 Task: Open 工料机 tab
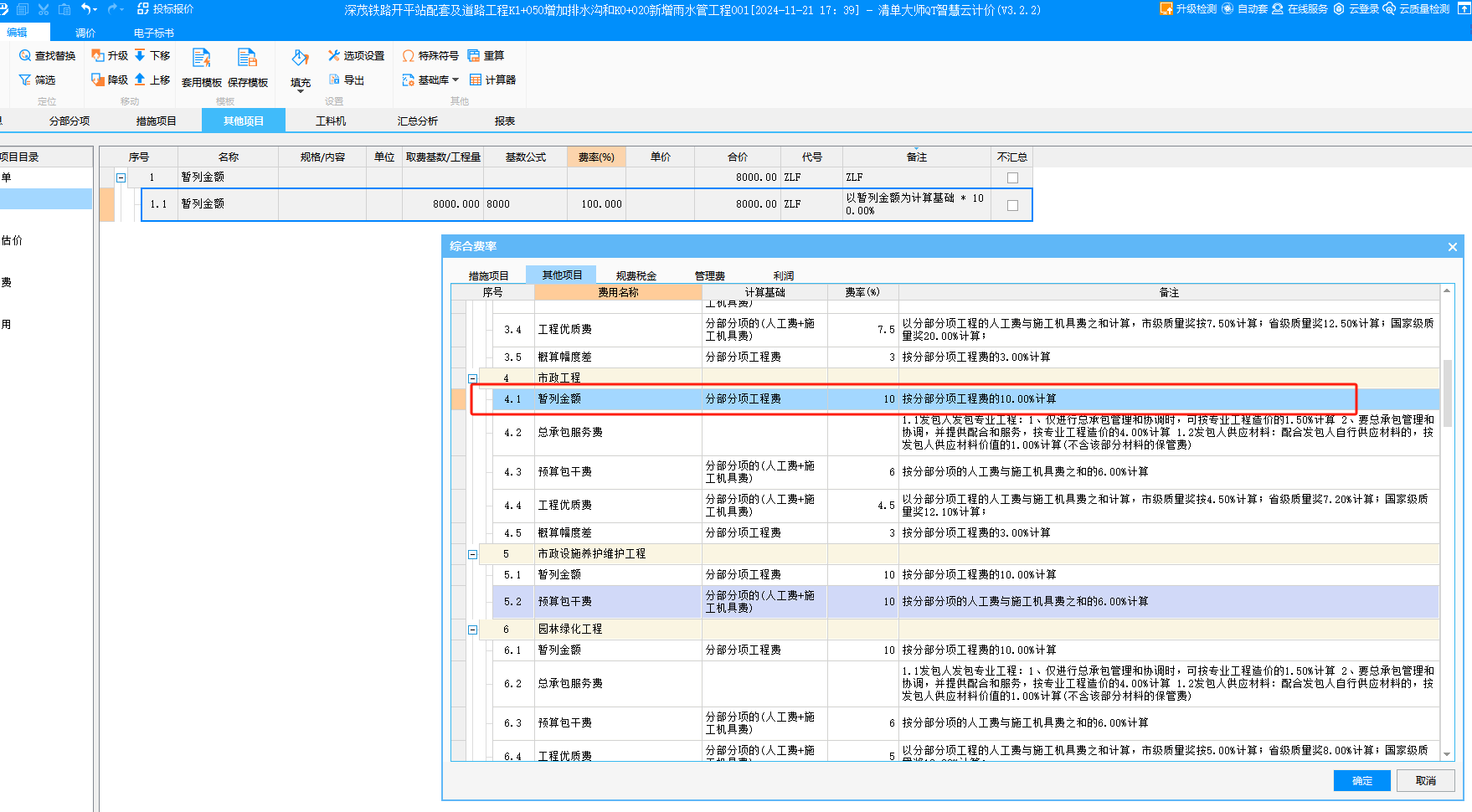tap(331, 121)
